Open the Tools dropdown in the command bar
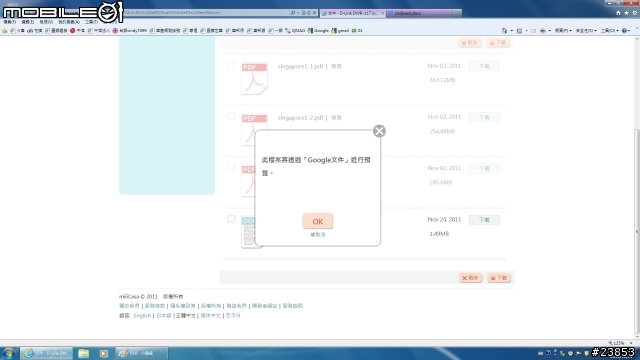The height and width of the screenshot is (360, 640). (610, 31)
